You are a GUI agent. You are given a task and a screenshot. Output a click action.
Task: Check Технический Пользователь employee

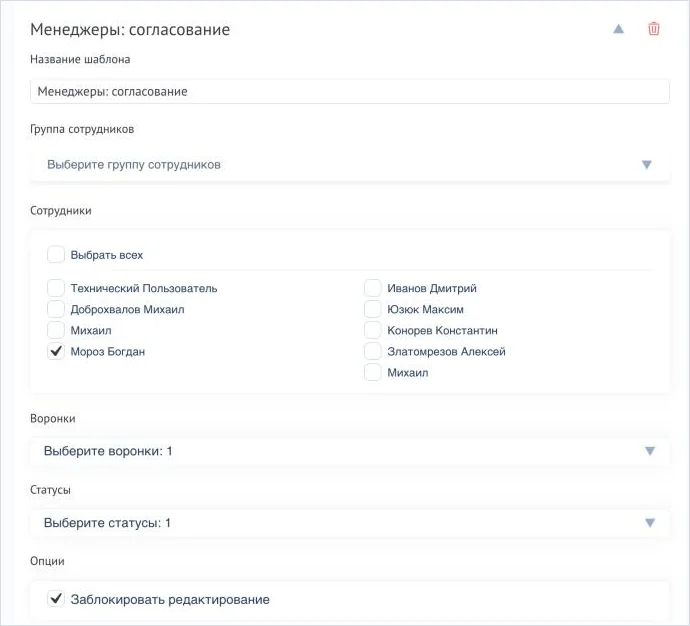tap(56, 288)
